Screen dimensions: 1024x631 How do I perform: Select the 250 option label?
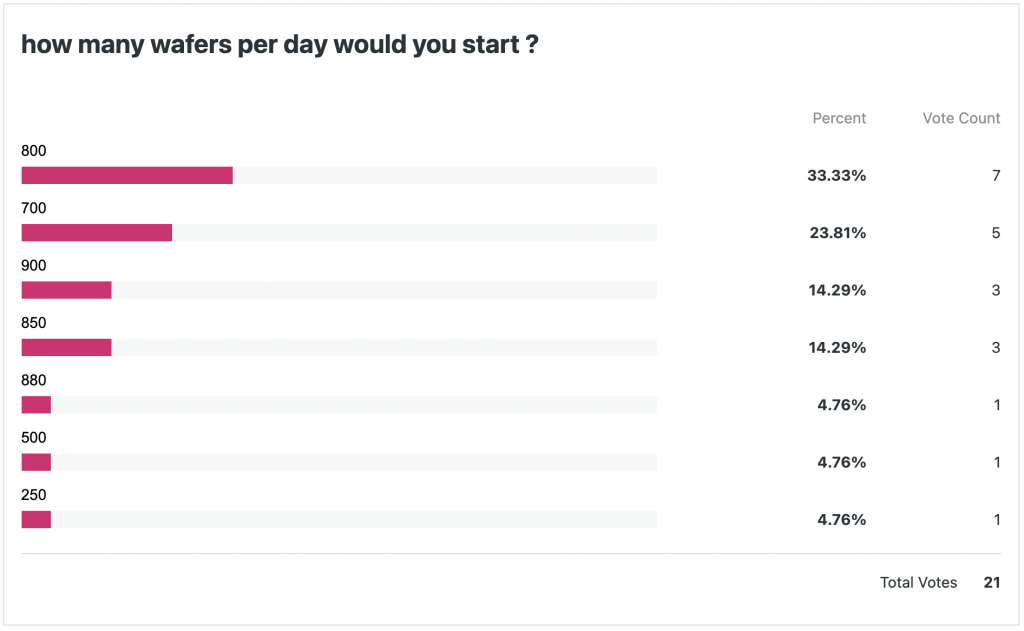point(34,495)
